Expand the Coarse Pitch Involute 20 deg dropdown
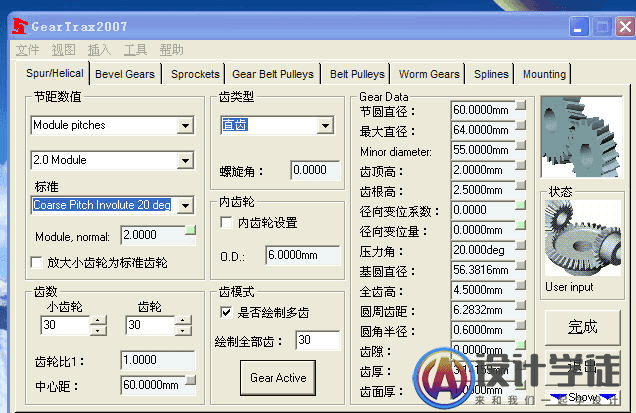 click(185, 205)
